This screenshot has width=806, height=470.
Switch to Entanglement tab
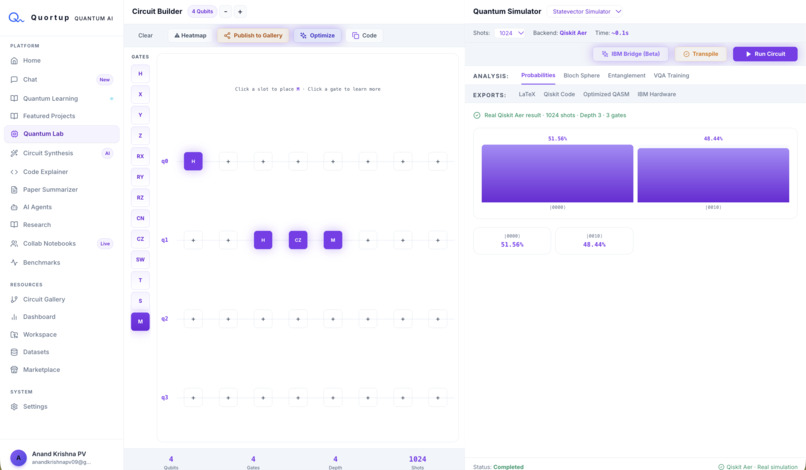[627, 76]
